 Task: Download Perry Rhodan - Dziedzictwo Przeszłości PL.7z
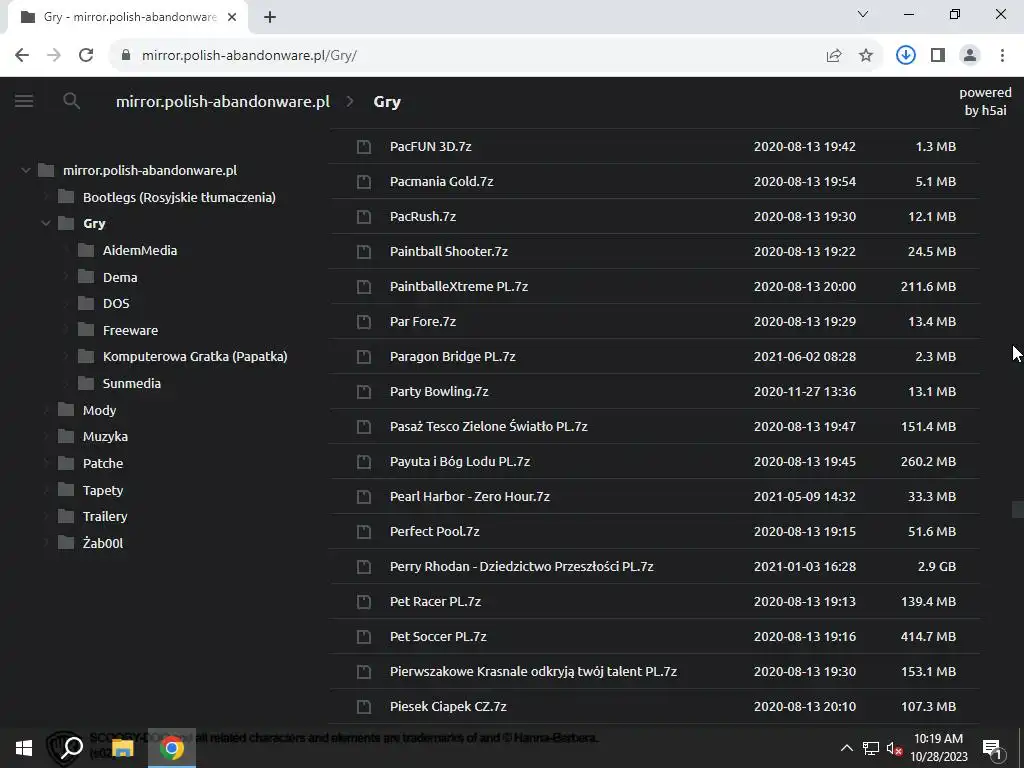pyautogui.click(x=522, y=566)
